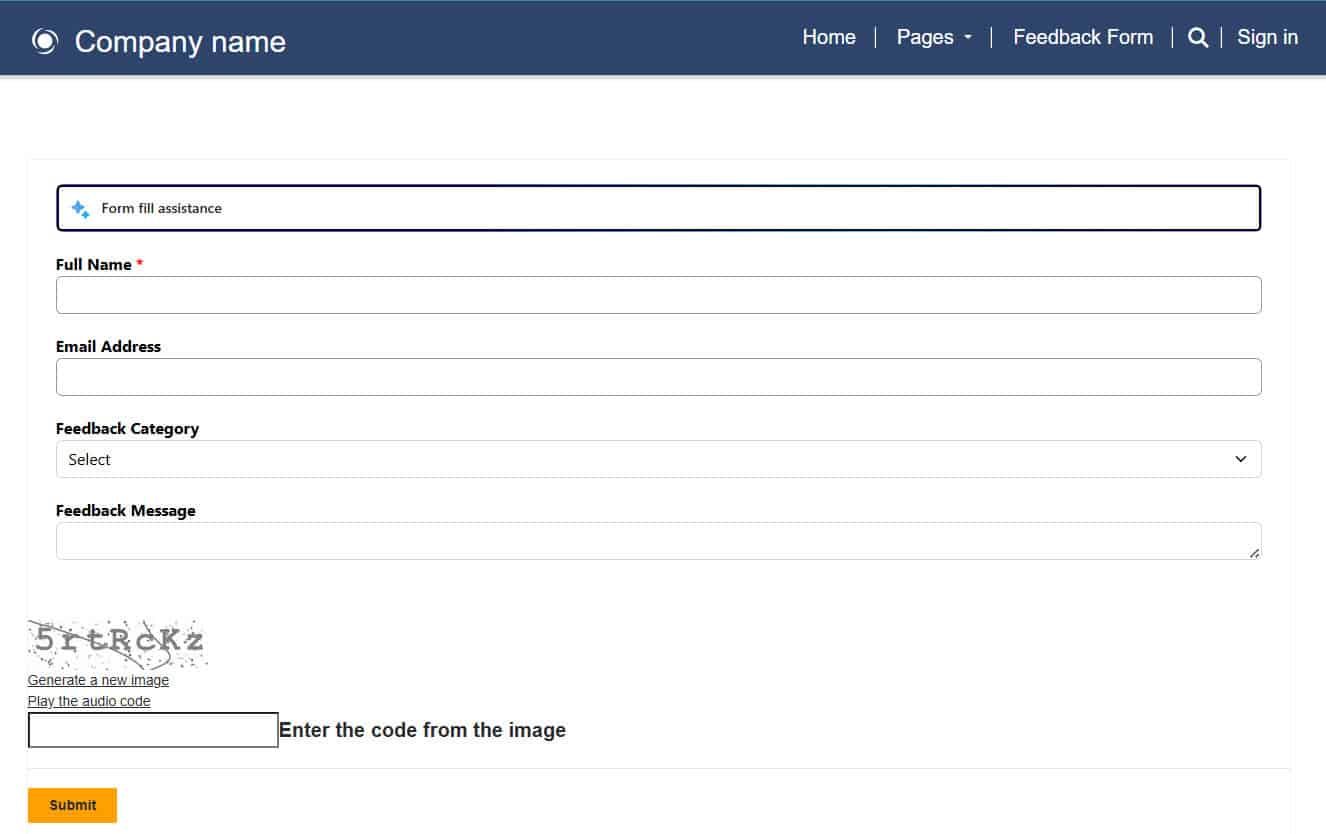Click the Submit button
This screenshot has width=1326, height=834.
click(x=72, y=805)
